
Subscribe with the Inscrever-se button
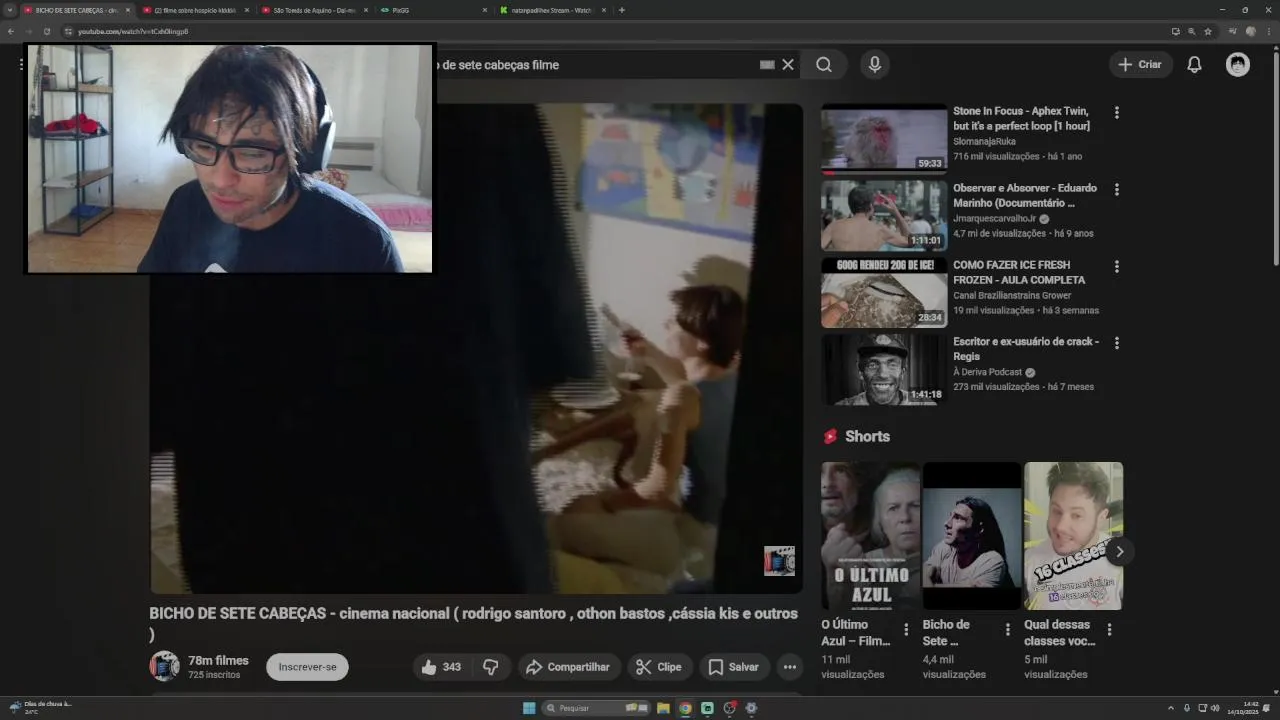[x=307, y=667]
